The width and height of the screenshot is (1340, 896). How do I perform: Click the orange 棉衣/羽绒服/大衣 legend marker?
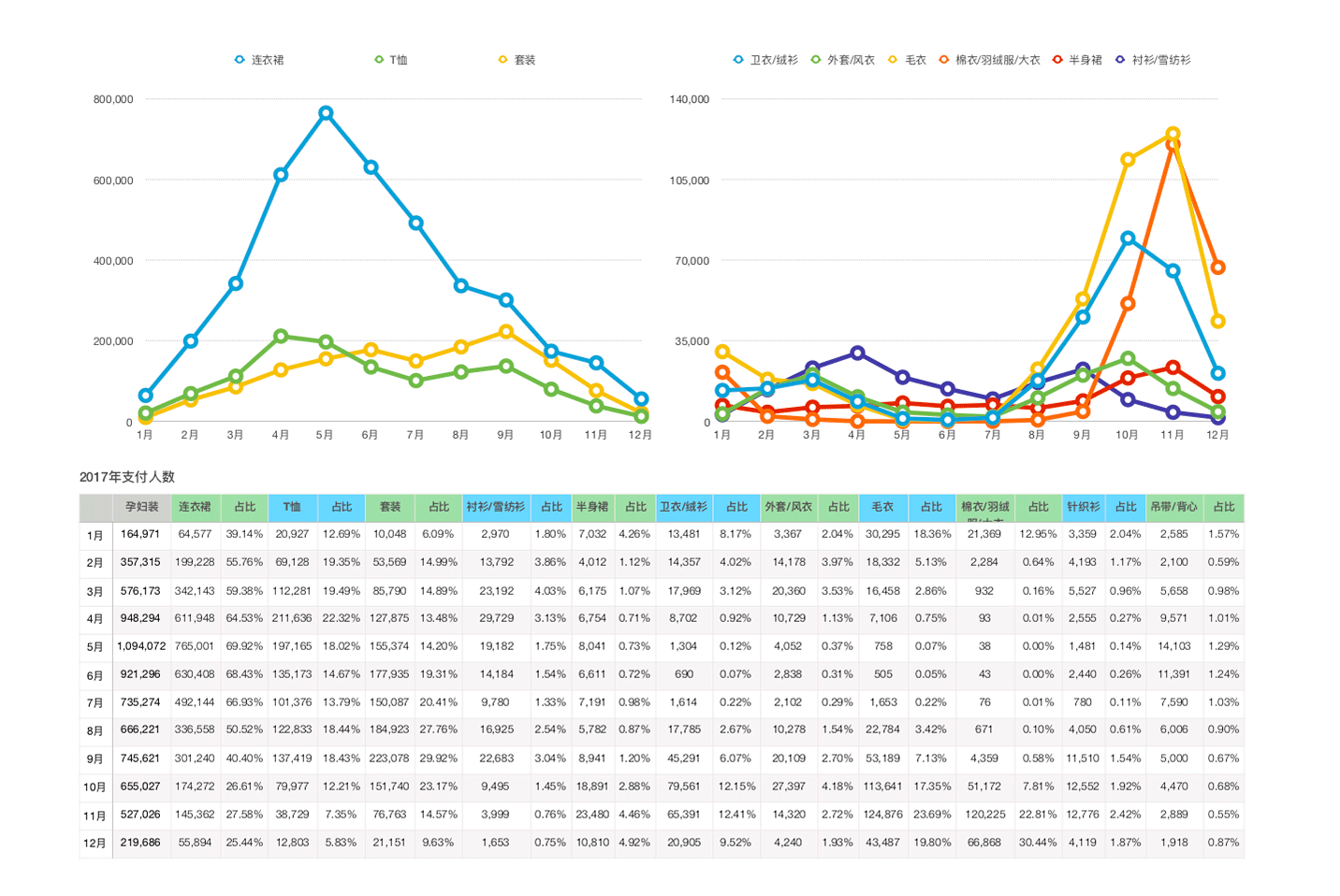944,60
